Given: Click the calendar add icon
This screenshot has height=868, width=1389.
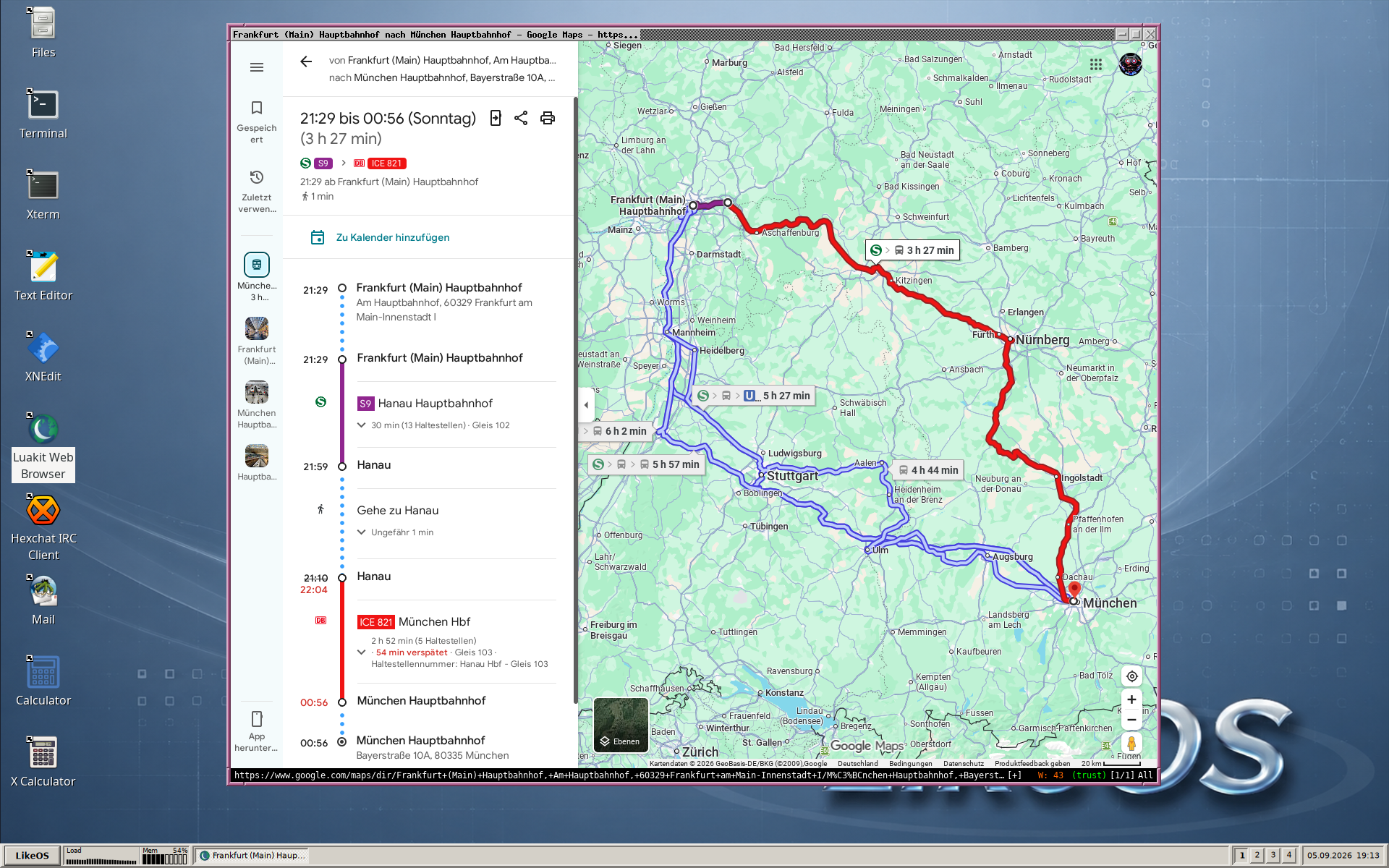Looking at the screenshot, I should [317, 237].
